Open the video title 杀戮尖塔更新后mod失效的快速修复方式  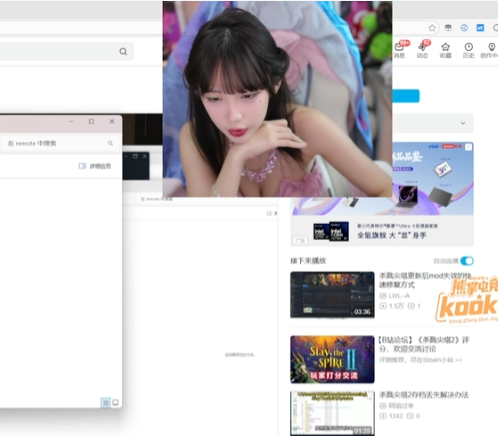(425, 280)
